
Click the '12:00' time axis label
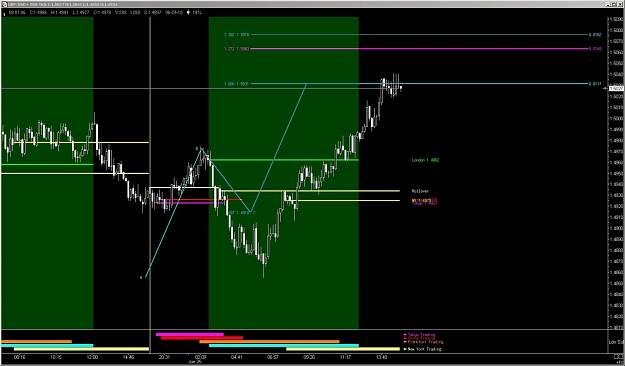(92, 357)
